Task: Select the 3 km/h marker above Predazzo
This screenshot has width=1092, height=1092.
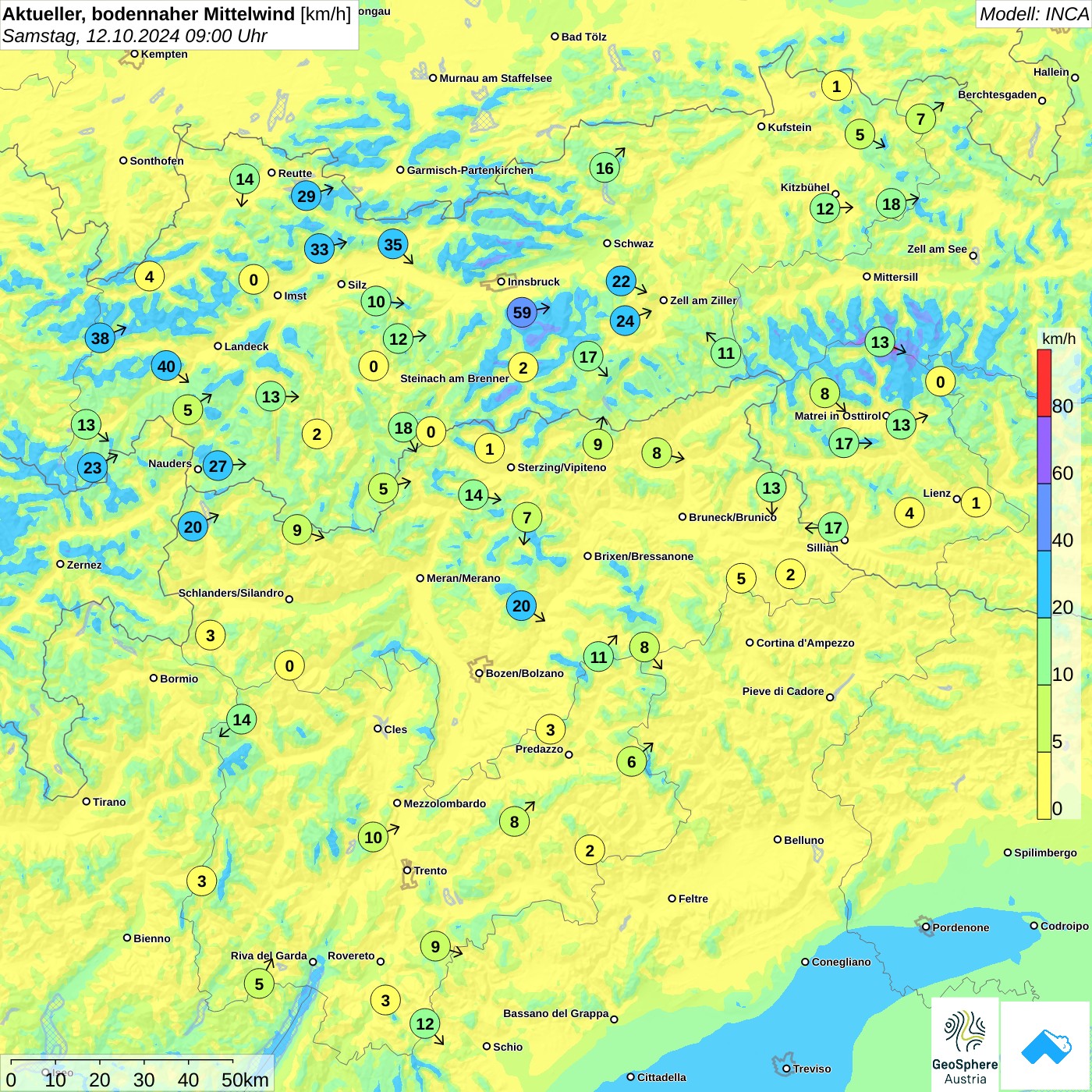Action: click(x=550, y=729)
